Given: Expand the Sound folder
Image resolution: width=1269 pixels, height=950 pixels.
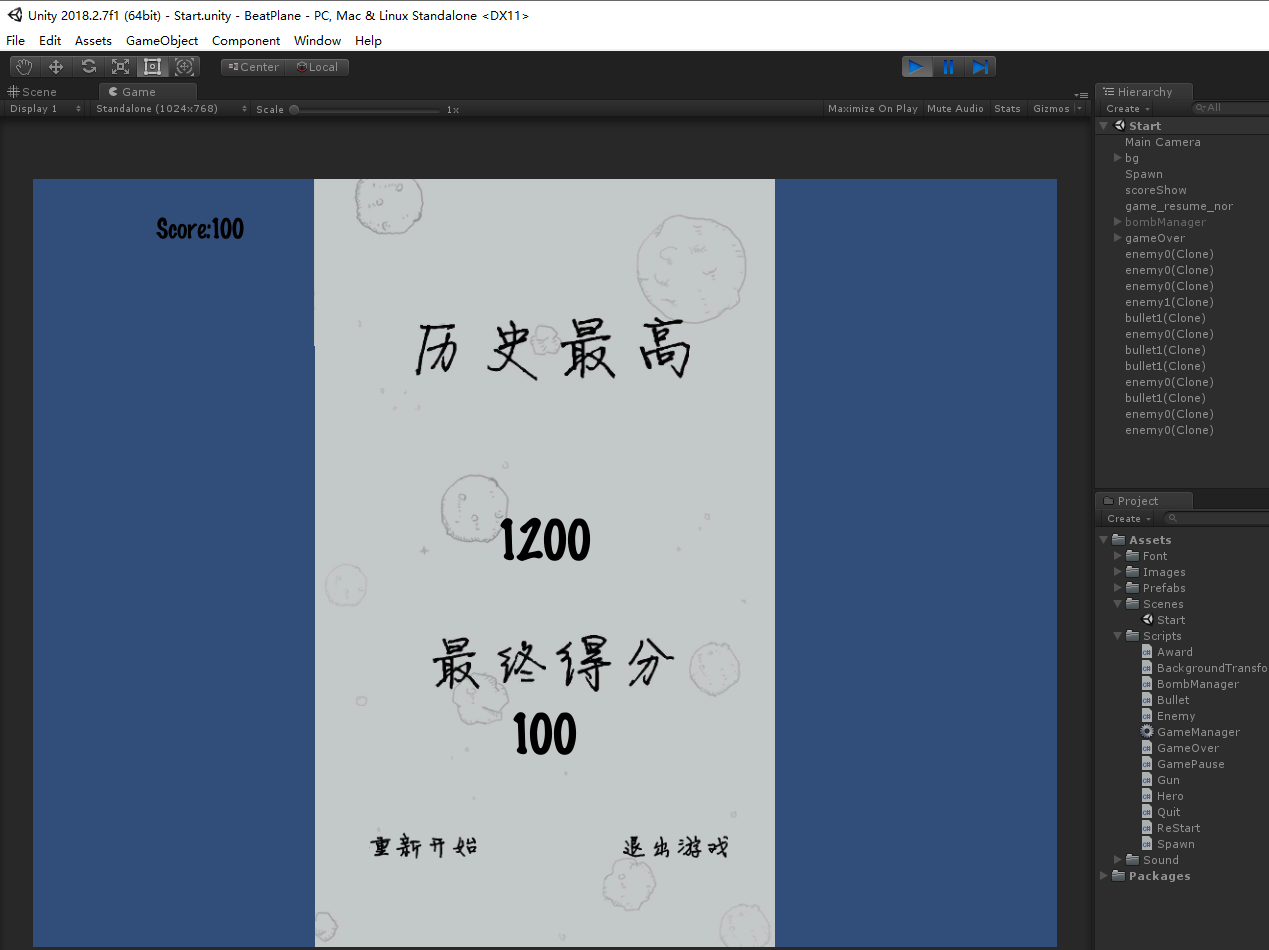Looking at the screenshot, I should click(1118, 860).
